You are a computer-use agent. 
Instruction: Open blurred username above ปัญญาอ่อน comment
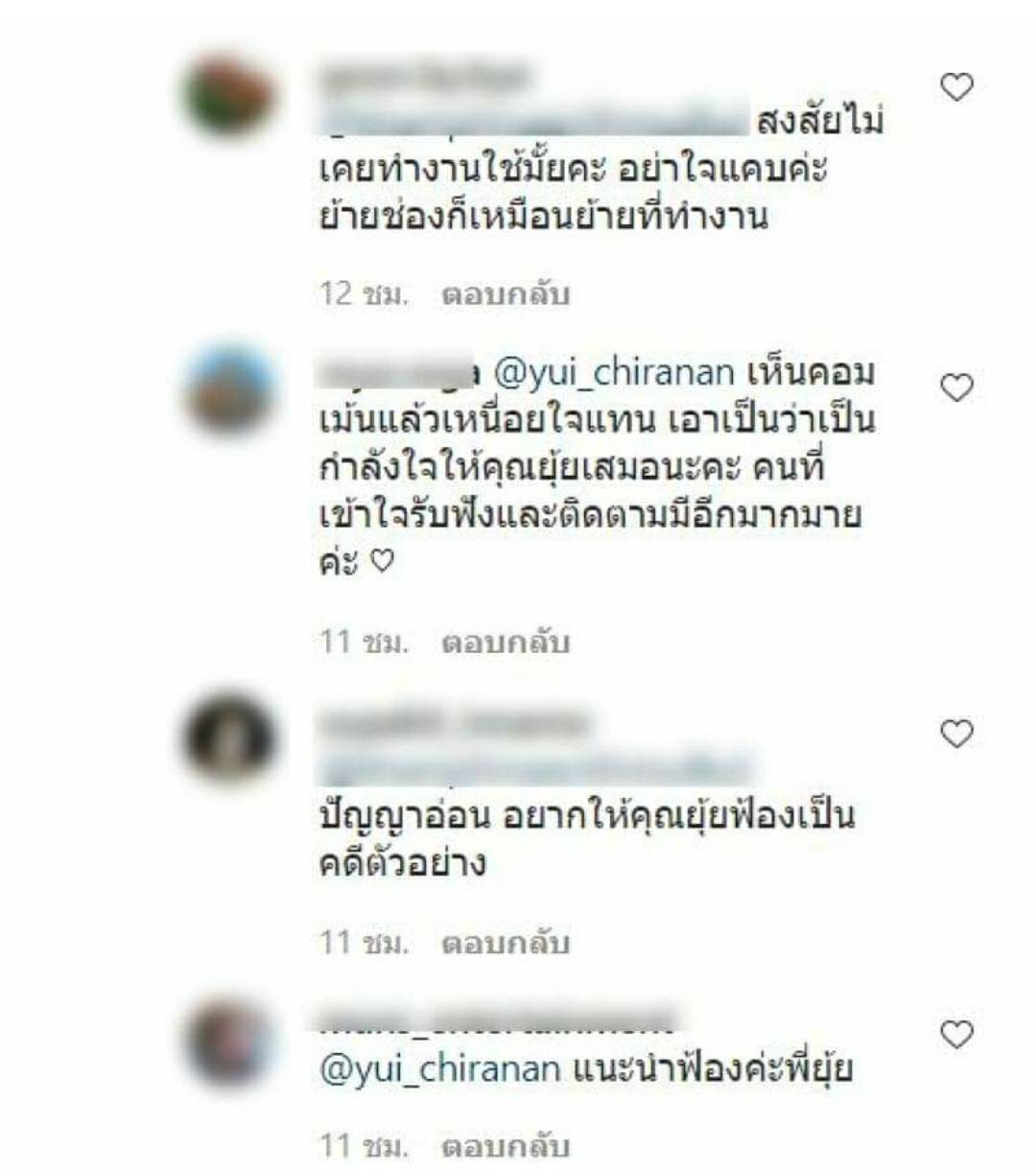coord(453,723)
